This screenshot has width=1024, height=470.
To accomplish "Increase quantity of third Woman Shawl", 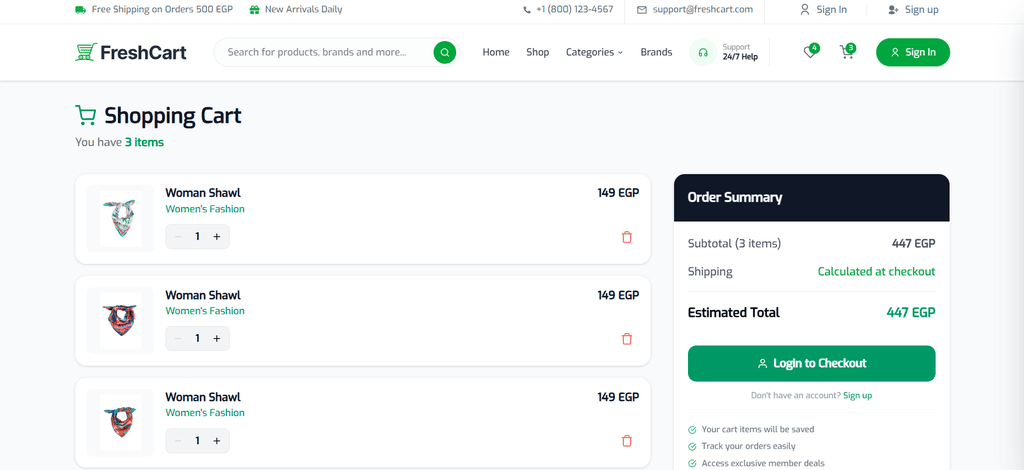I will [x=217, y=441].
